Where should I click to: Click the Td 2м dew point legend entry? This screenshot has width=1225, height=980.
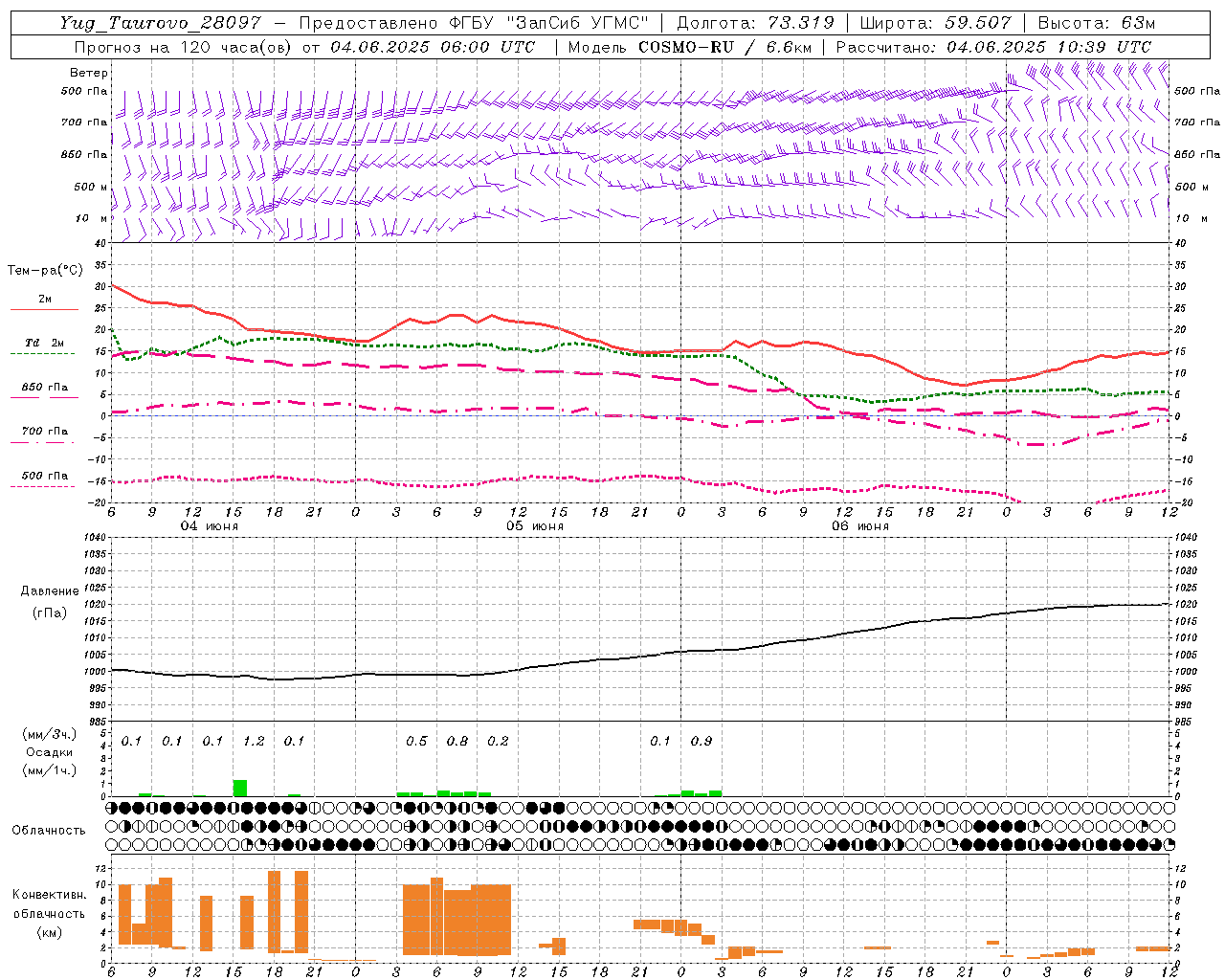pyautogui.click(x=44, y=345)
